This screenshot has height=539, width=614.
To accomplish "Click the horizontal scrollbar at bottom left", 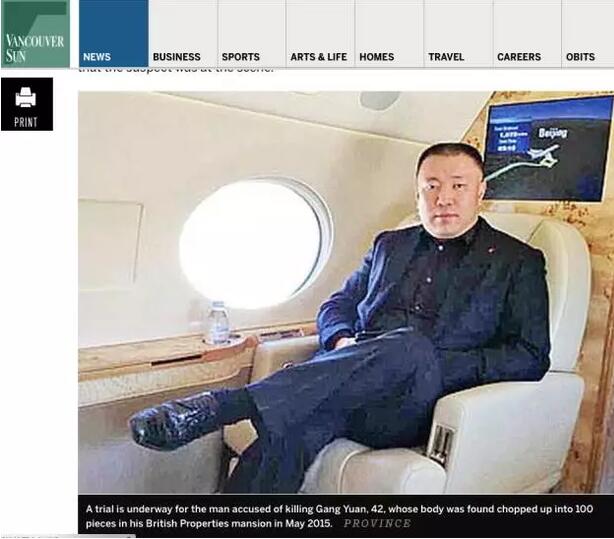I will point(68,536).
